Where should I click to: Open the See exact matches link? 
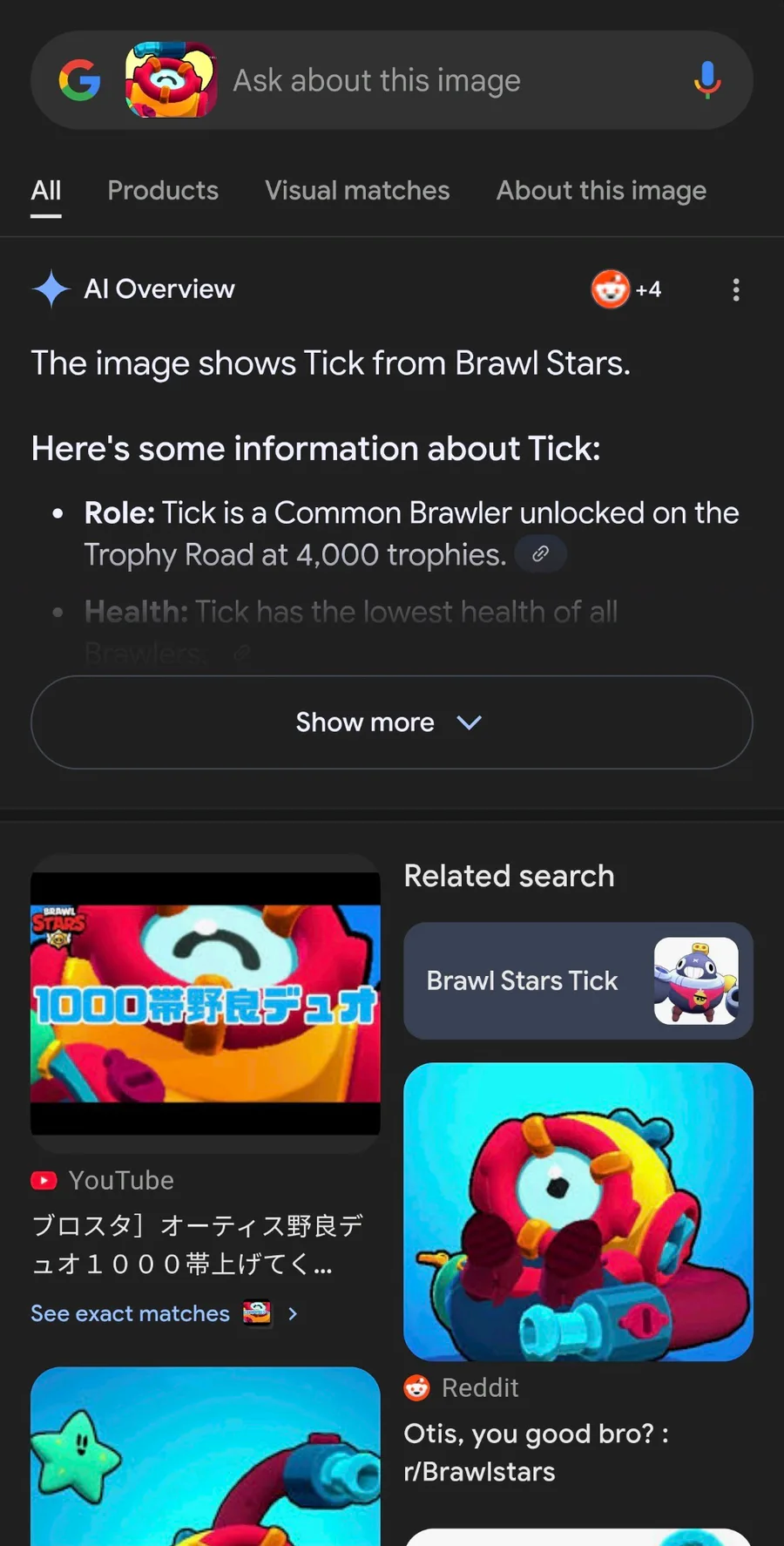pyautogui.click(x=131, y=1313)
